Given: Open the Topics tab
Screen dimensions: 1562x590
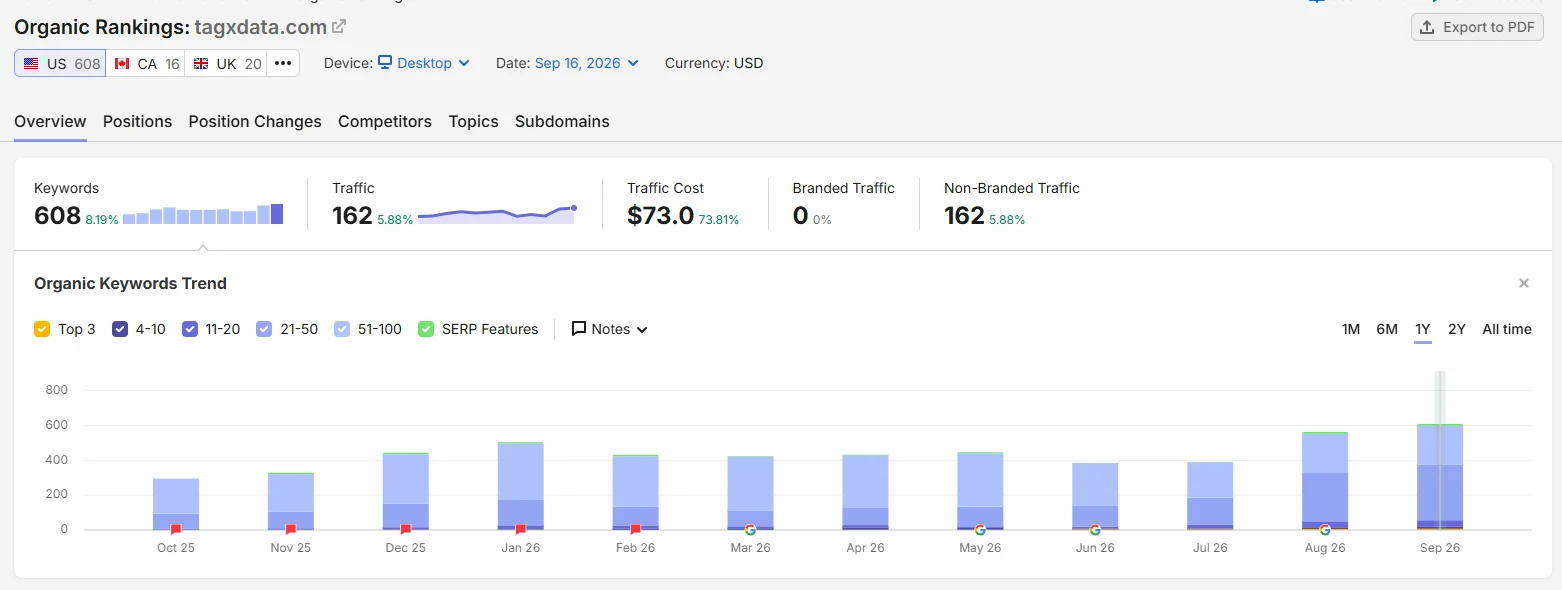Looking at the screenshot, I should 473,121.
